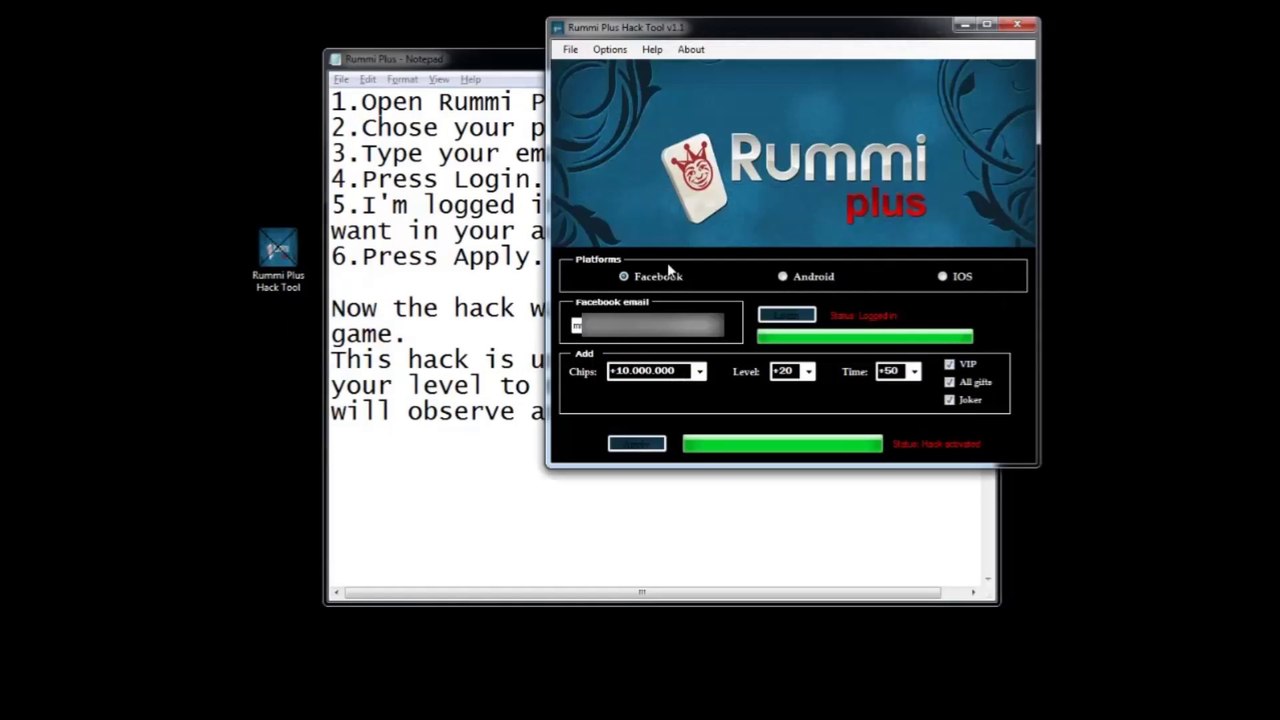Open the Rummi Plus Hack Tool desktop icon
This screenshot has height=720, width=1280.
(278, 260)
